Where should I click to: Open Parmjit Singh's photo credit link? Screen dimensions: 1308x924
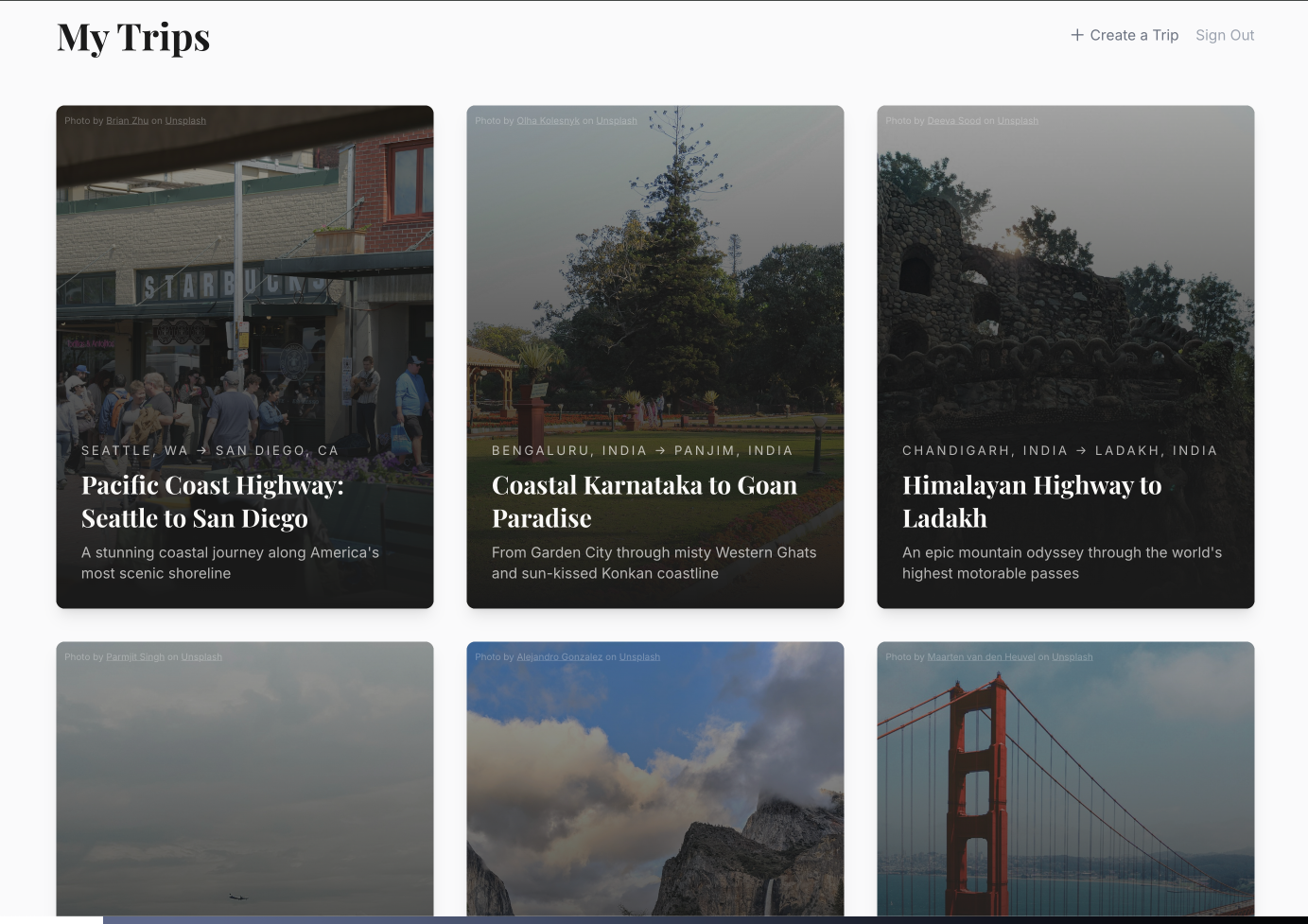[x=134, y=657]
